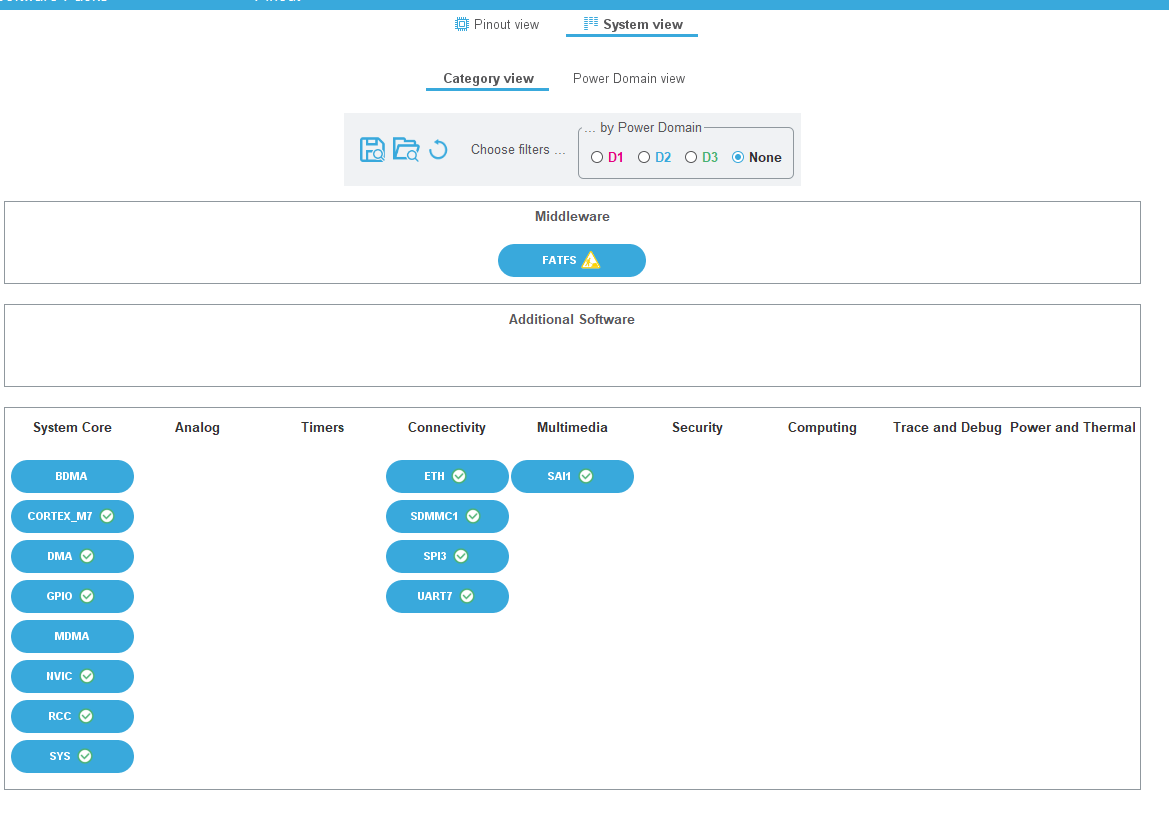Click the Power and Thermal column heading
This screenshot has width=1169, height=833.
point(1072,427)
